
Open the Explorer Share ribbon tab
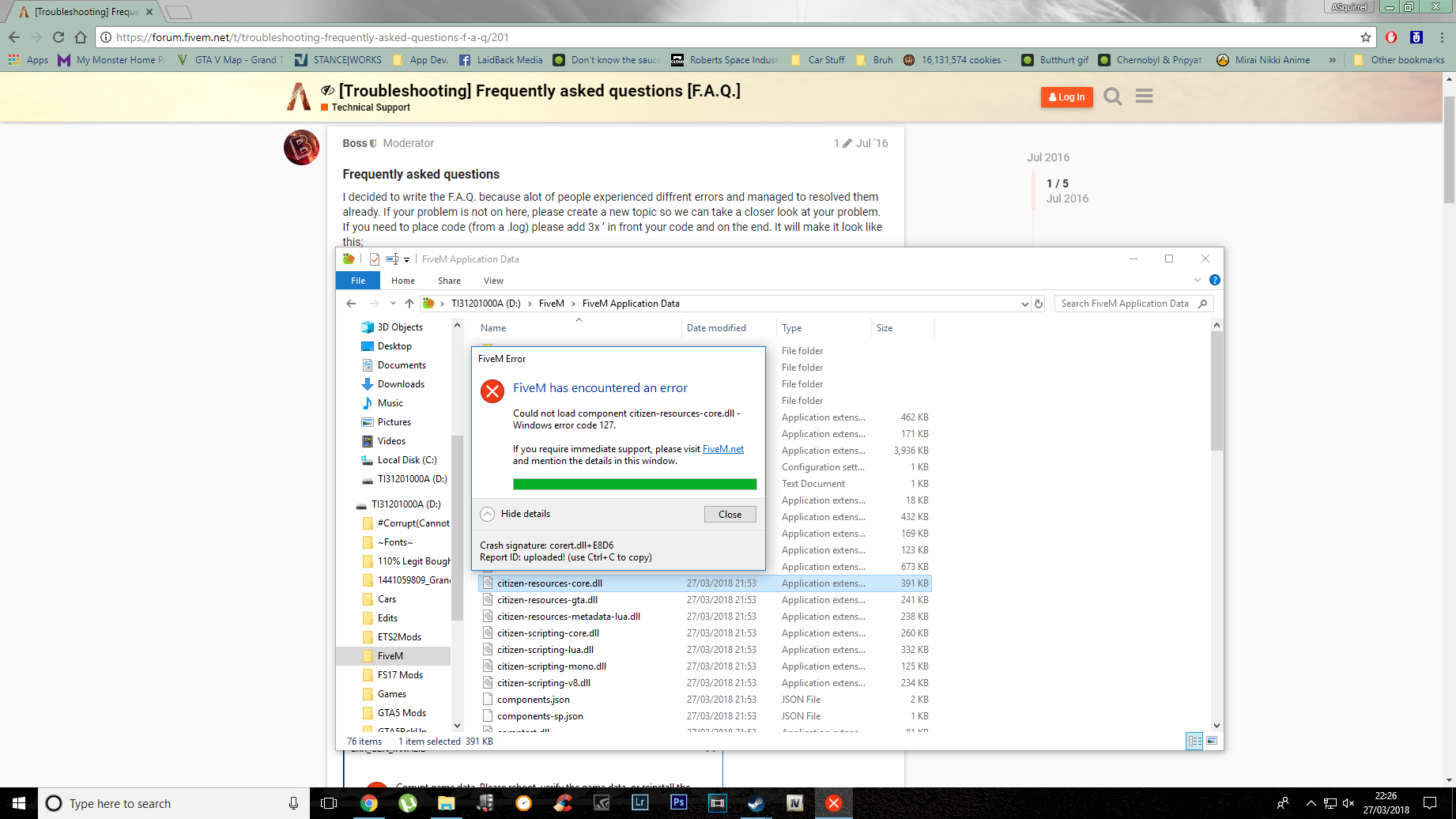coord(449,281)
